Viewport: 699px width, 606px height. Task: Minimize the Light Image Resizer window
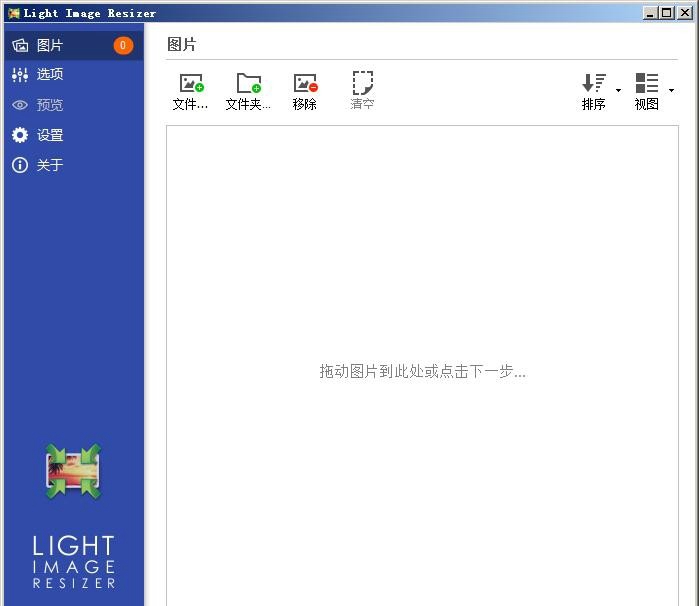tap(650, 13)
